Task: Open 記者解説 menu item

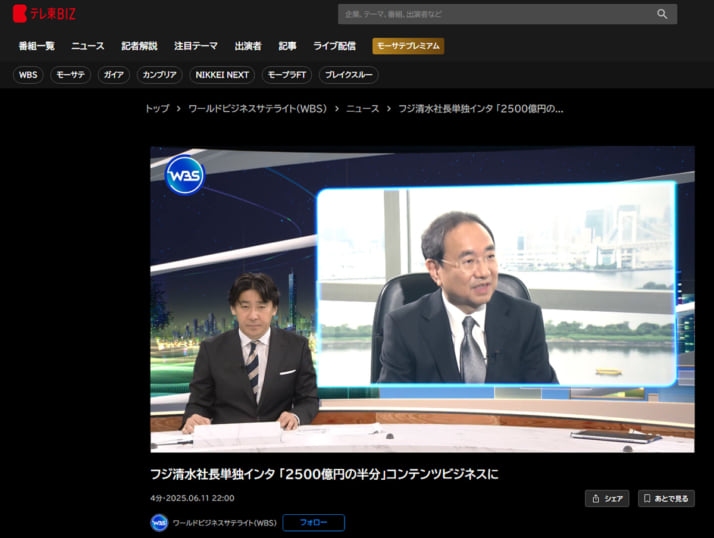Action: click(139, 46)
